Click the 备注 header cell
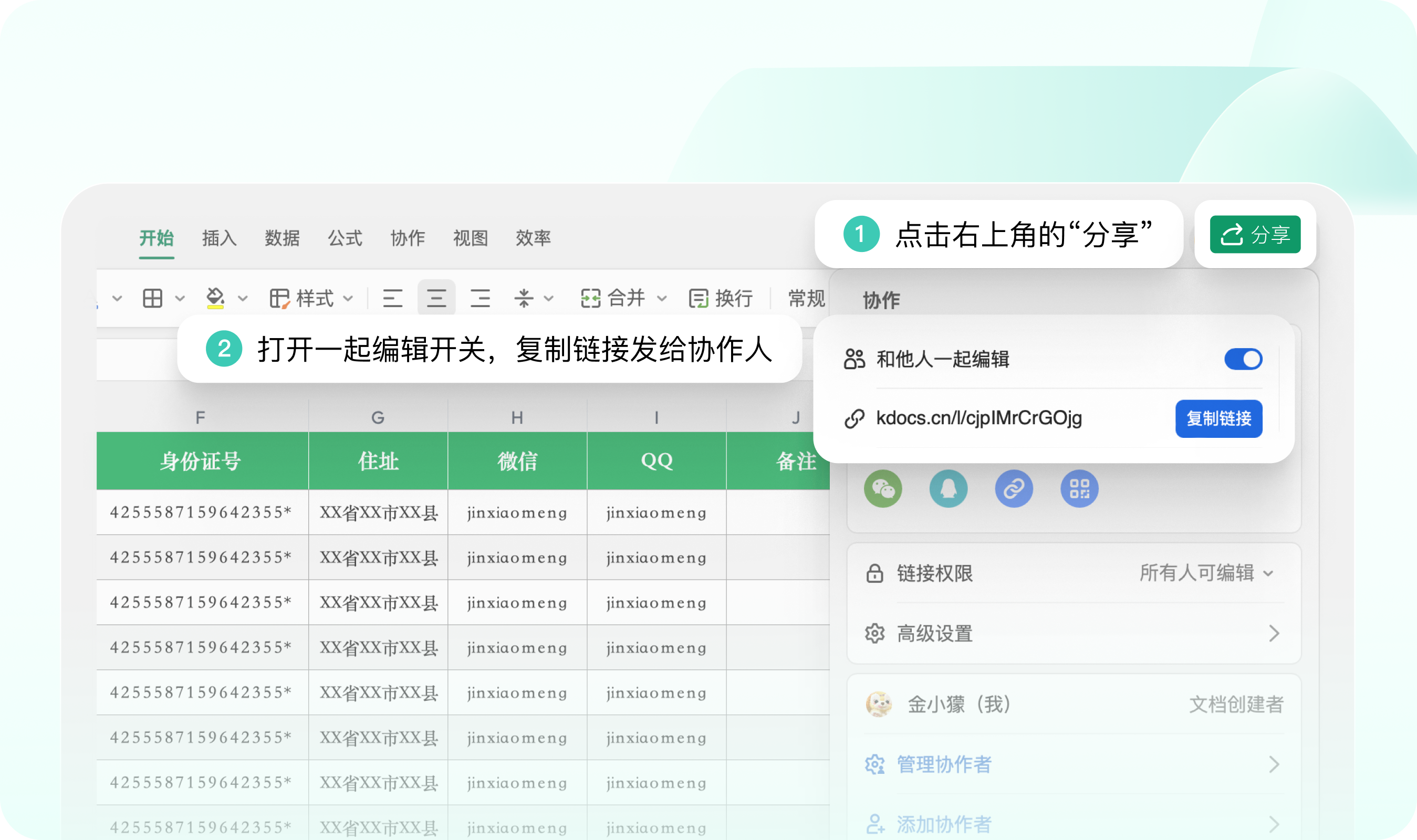This screenshot has width=1417, height=840. tap(778, 461)
